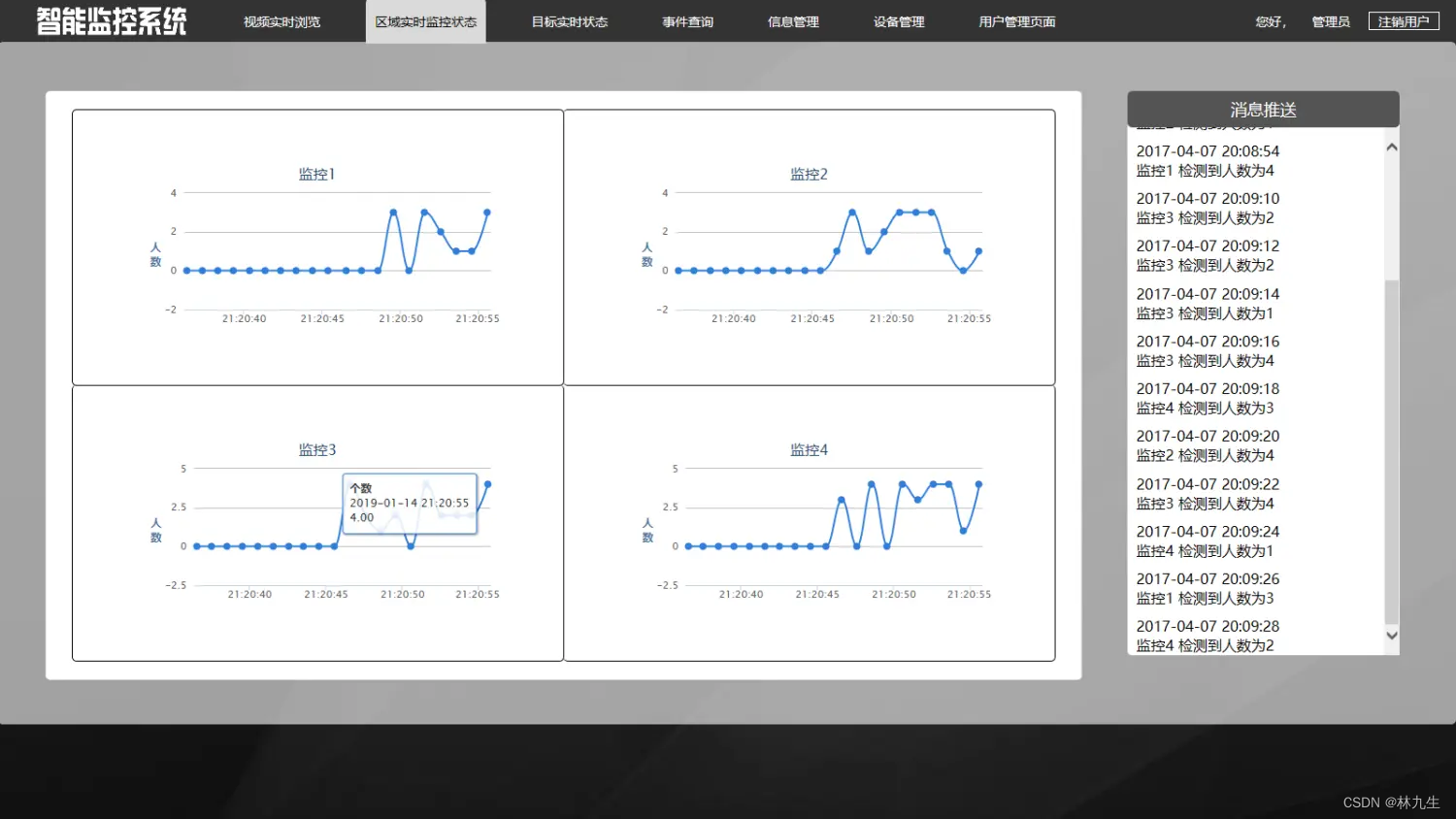The image size is (1456, 819).
Task: Click the last data point in 监控3 chart
Action: click(x=487, y=484)
